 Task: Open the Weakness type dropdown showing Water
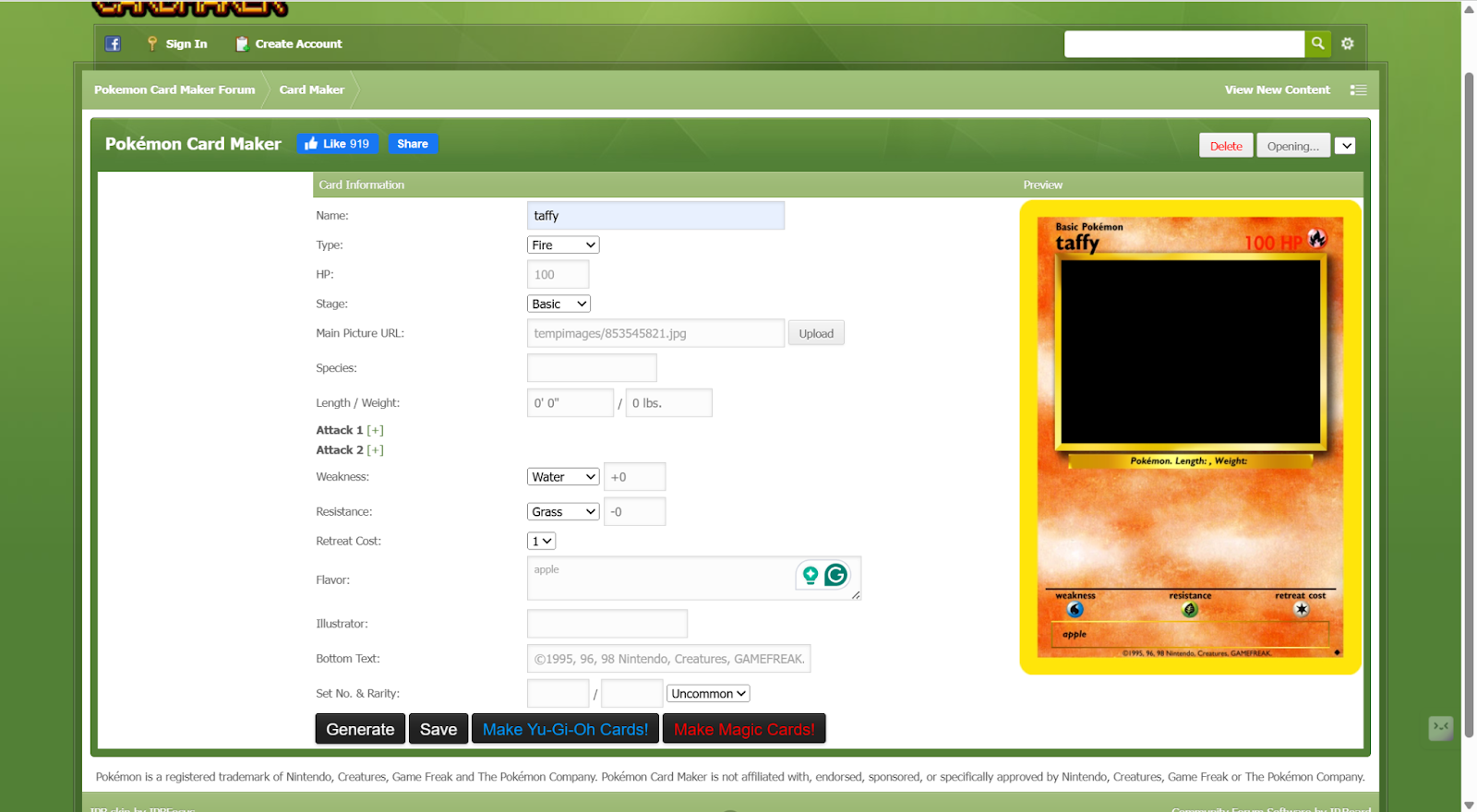pos(563,477)
